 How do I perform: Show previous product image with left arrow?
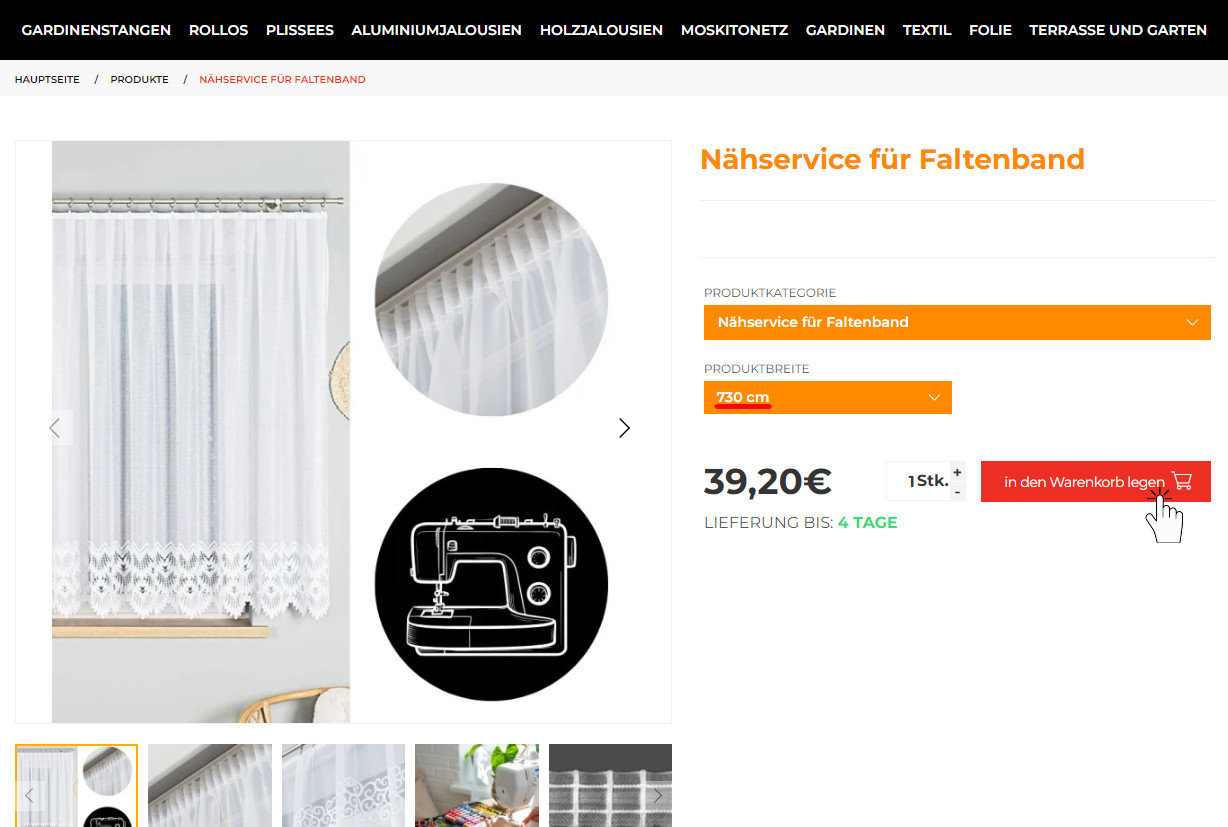click(x=55, y=428)
